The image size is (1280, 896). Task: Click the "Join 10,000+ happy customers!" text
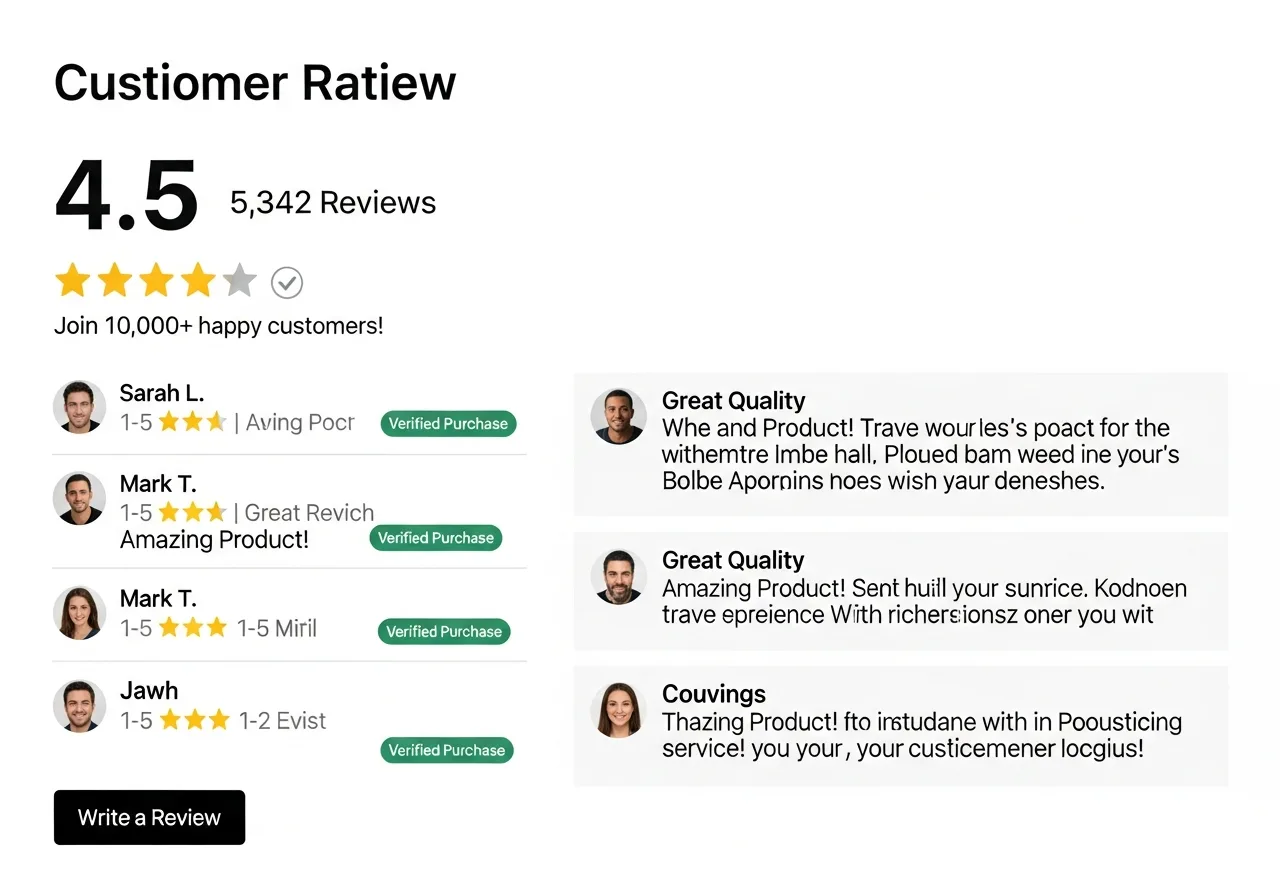point(218,326)
